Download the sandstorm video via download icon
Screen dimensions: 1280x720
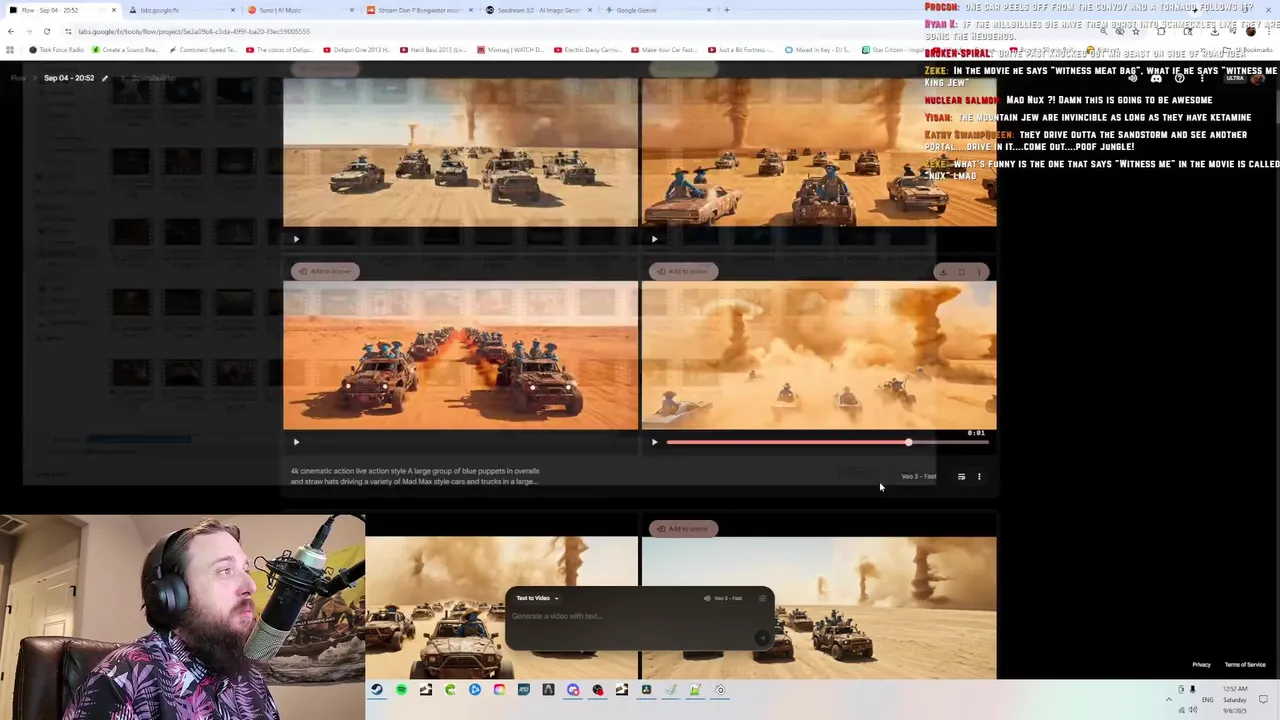click(x=943, y=272)
